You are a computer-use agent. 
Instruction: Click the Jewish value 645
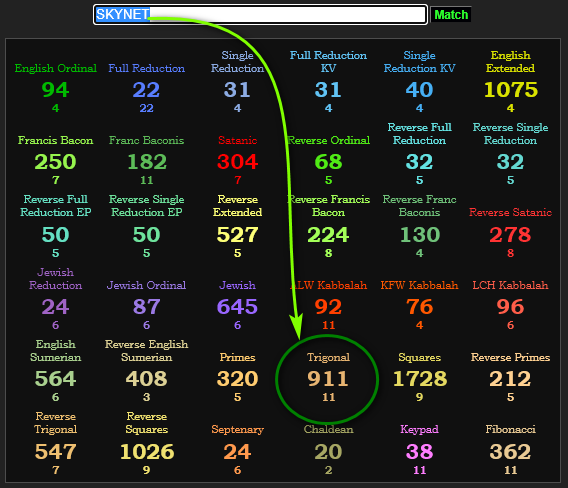click(237, 306)
